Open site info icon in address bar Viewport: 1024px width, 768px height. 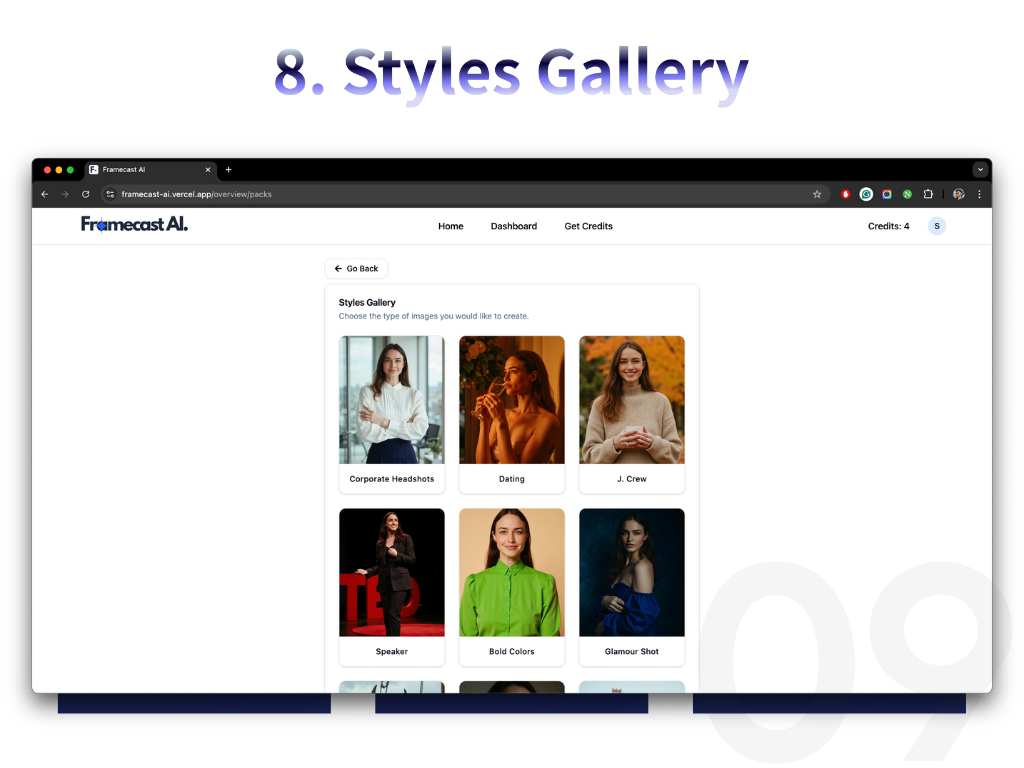coord(110,194)
